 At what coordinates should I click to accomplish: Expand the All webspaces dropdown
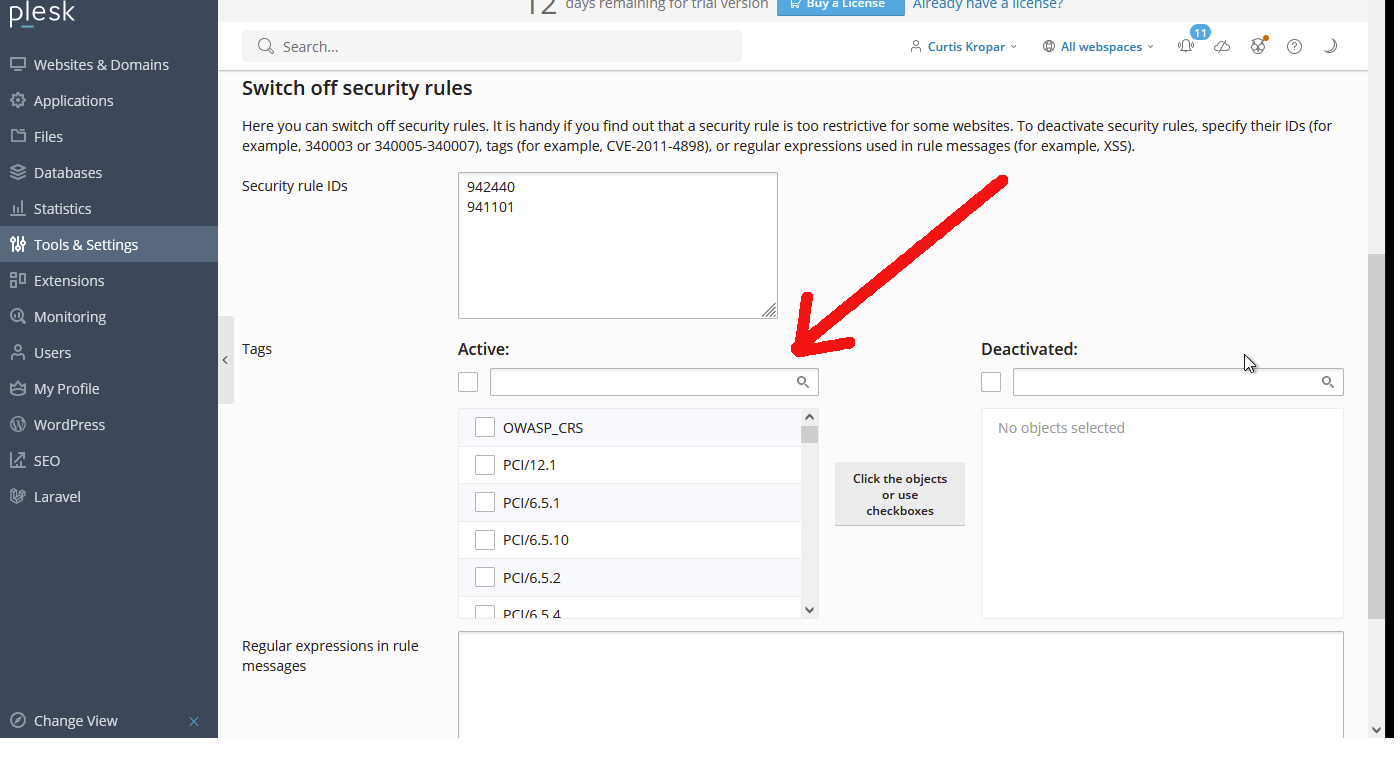[1098, 46]
